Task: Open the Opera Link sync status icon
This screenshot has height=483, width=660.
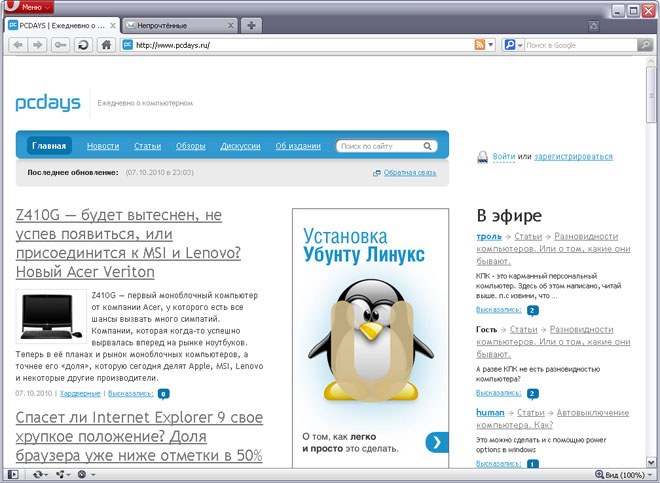Action: tap(40, 475)
